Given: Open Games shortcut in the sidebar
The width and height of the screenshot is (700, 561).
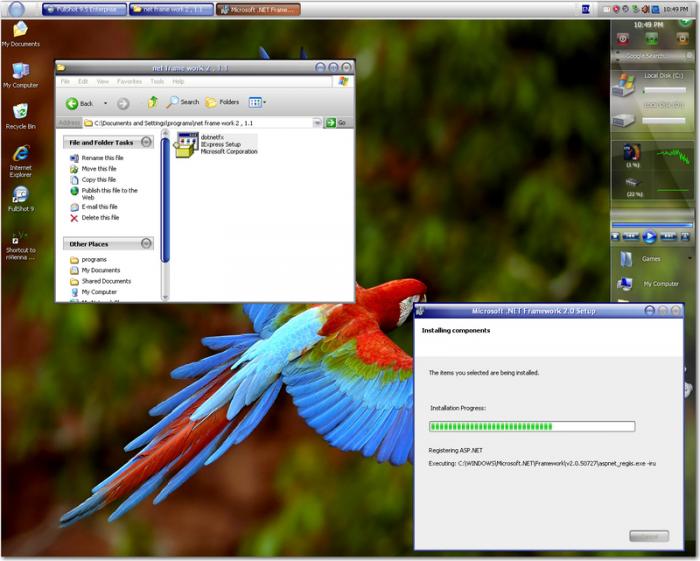Looking at the screenshot, I should point(641,259).
